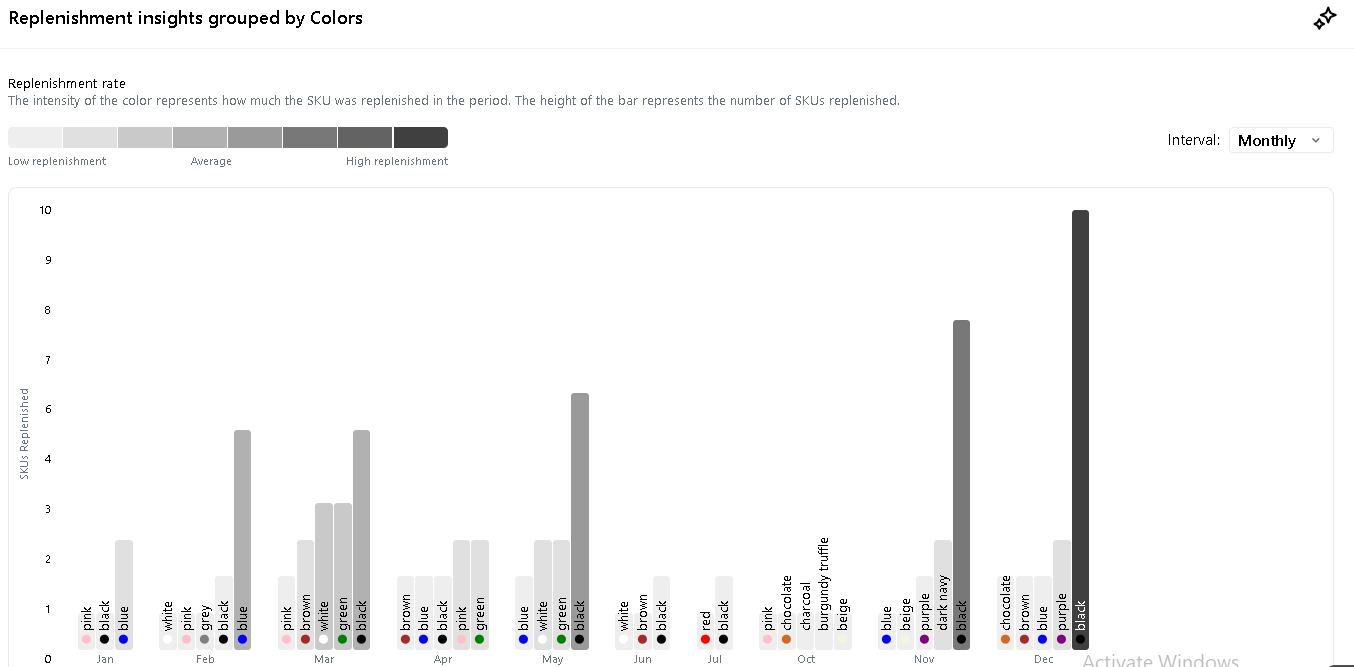Open the Interval Monthly dropdown
Viewport: 1354px width, 667px height.
point(1280,141)
